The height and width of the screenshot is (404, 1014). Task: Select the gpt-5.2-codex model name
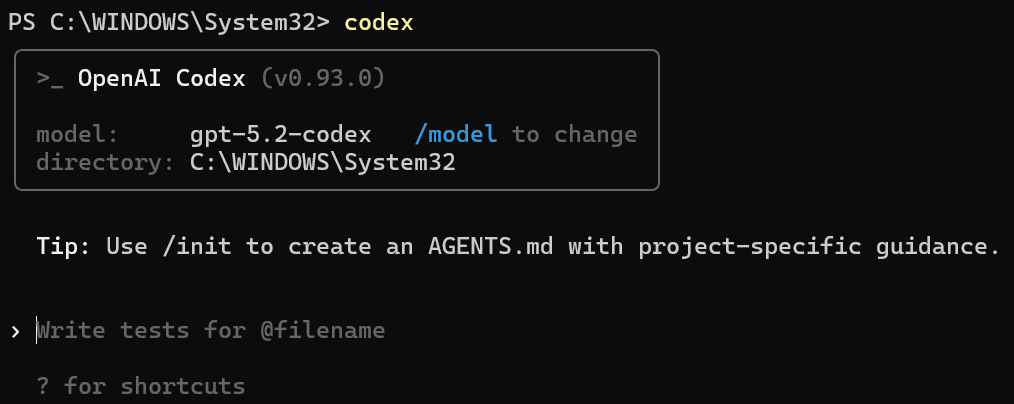[280, 135]
